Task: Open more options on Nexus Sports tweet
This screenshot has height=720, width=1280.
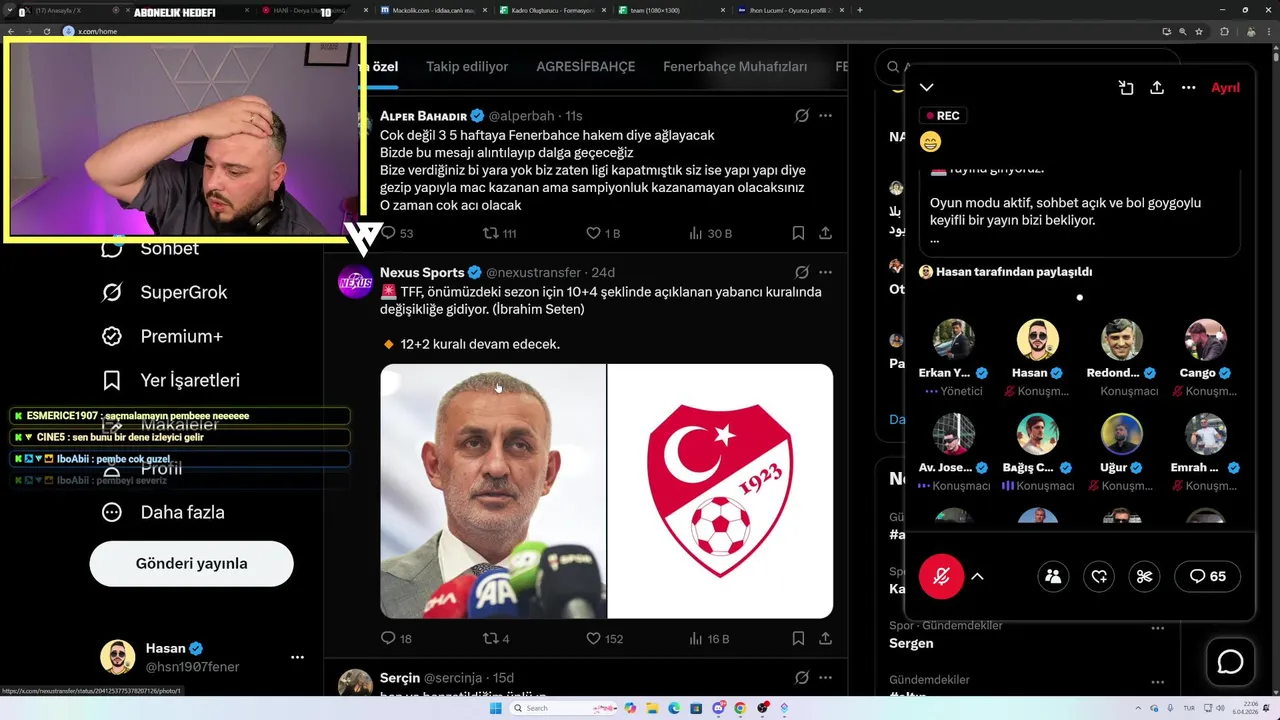Action: click(825, 272)
